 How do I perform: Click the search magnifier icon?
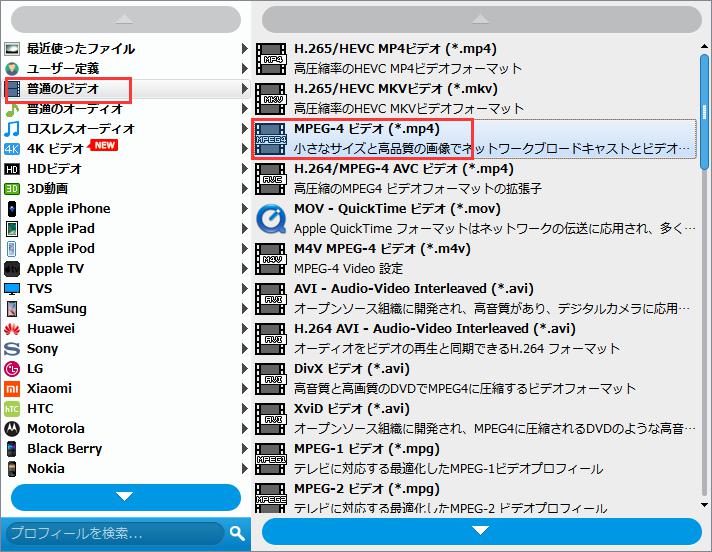[237, 533]
